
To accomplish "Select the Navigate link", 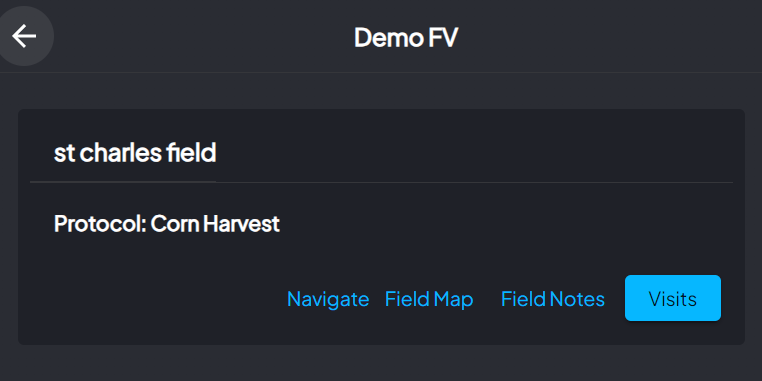I will (x=328, y=299).
